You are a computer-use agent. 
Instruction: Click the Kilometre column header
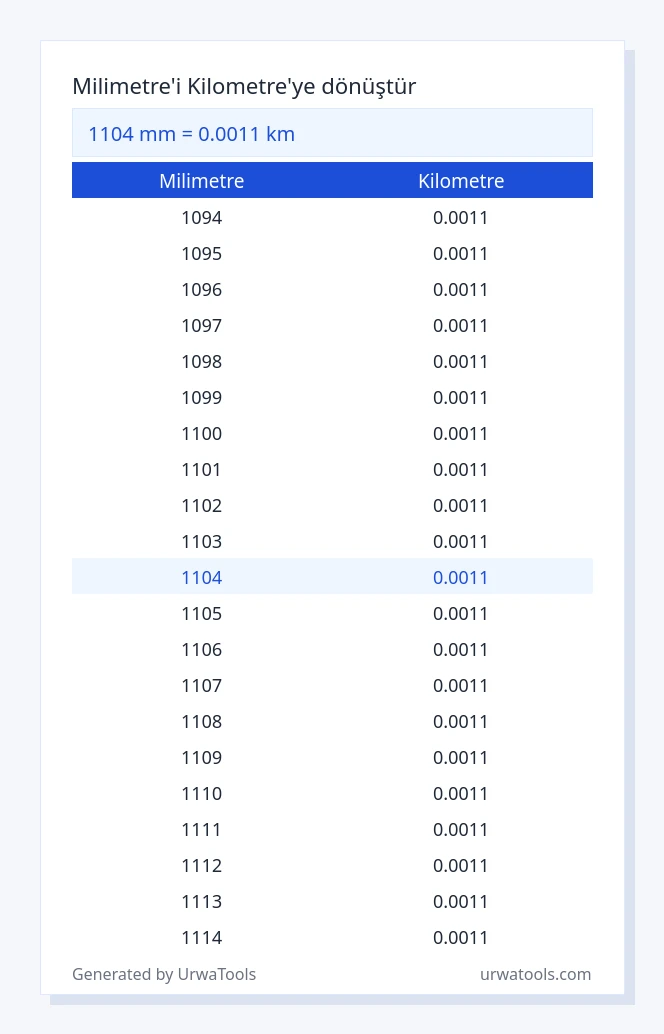coord(461,181)
